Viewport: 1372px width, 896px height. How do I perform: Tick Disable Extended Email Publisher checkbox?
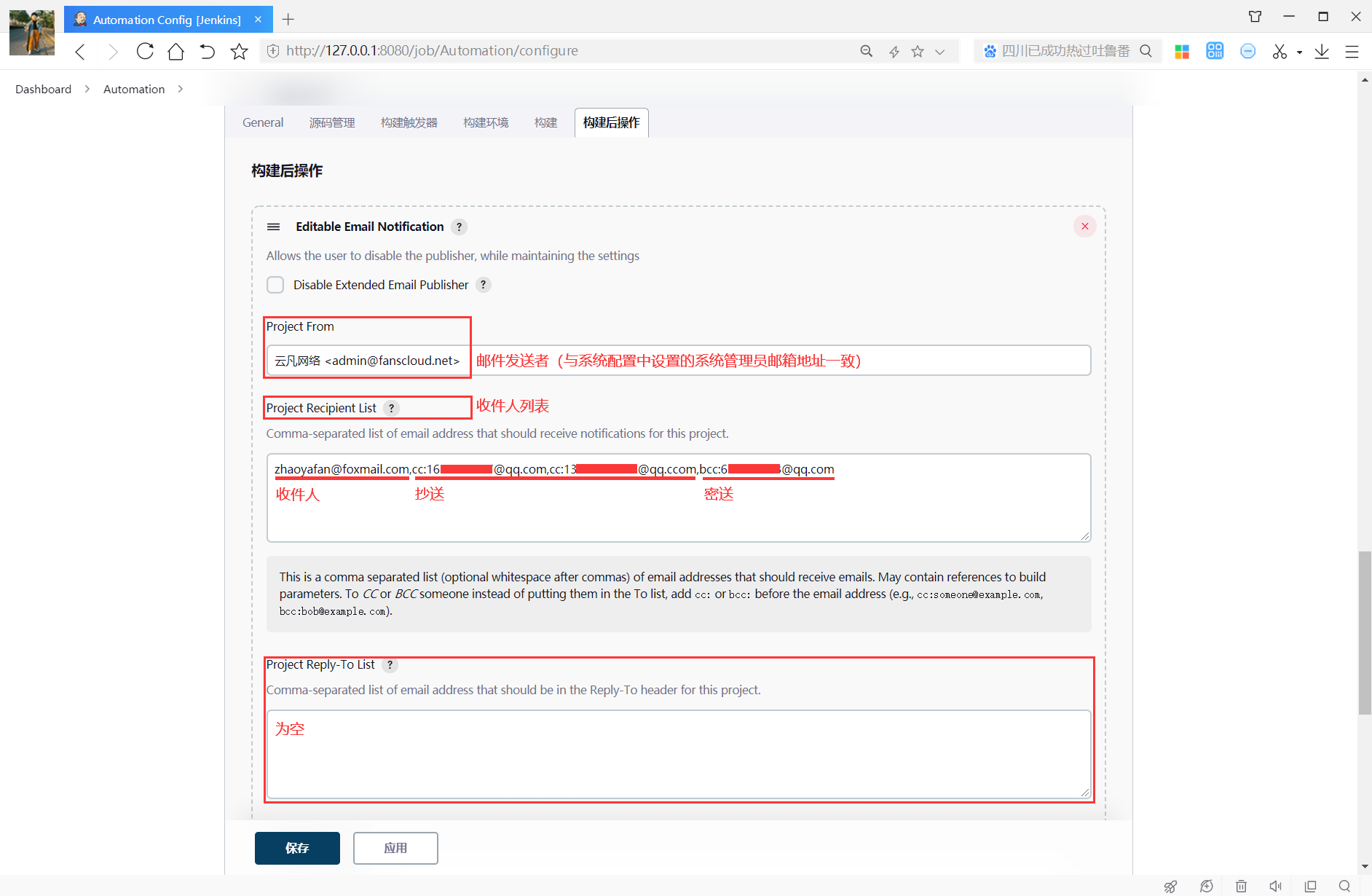pos(275,285)
